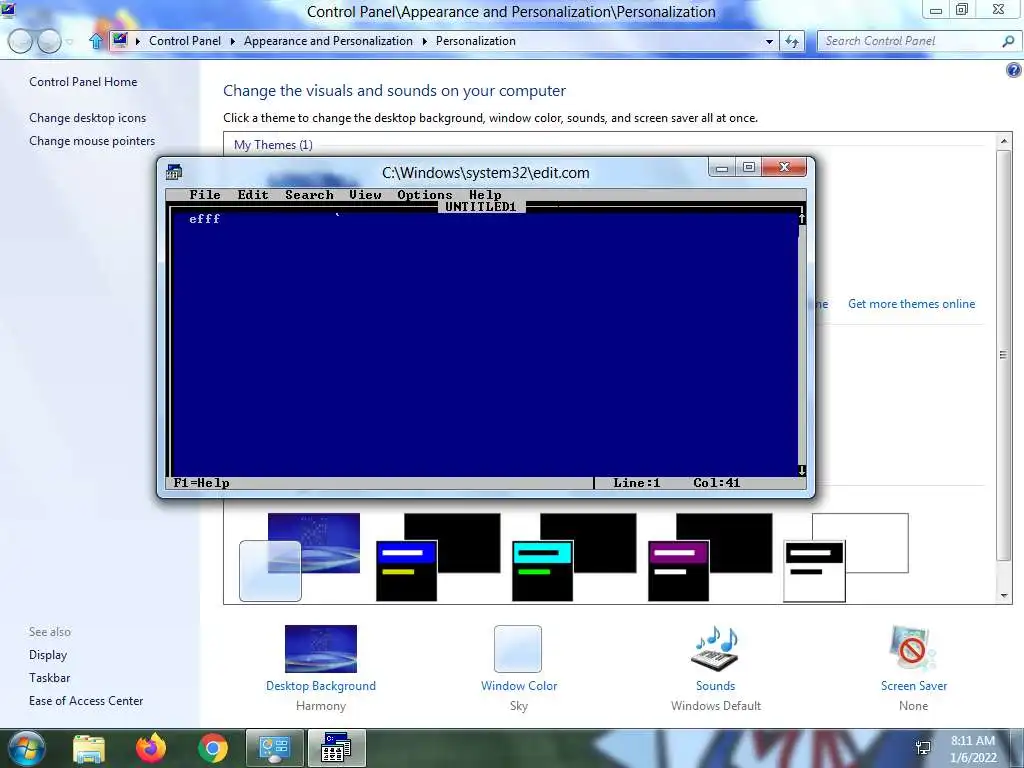Click the Back navigation button
Screen dimensions: 1024x768
tap(20, 41)
